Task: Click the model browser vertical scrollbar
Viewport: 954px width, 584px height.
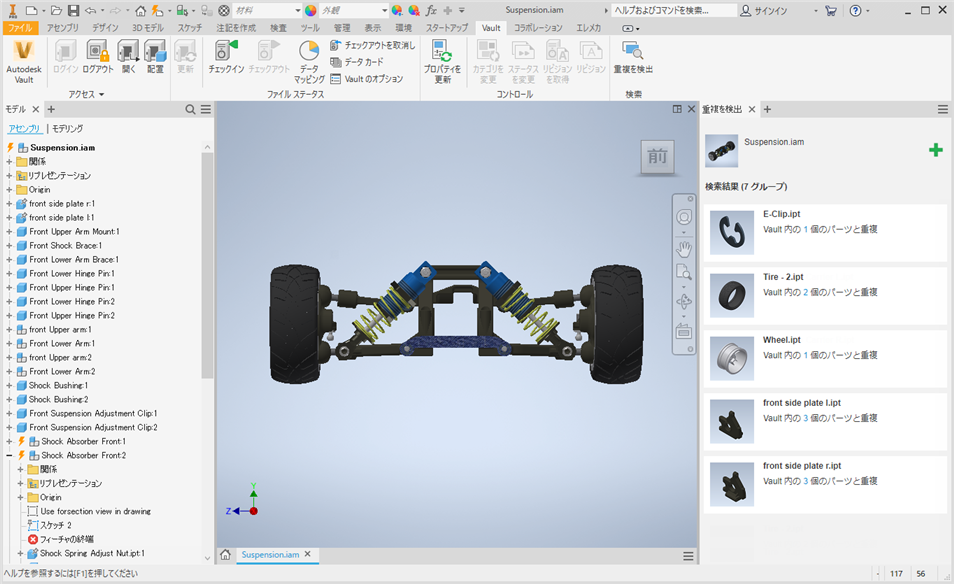Action: point(207,265)
